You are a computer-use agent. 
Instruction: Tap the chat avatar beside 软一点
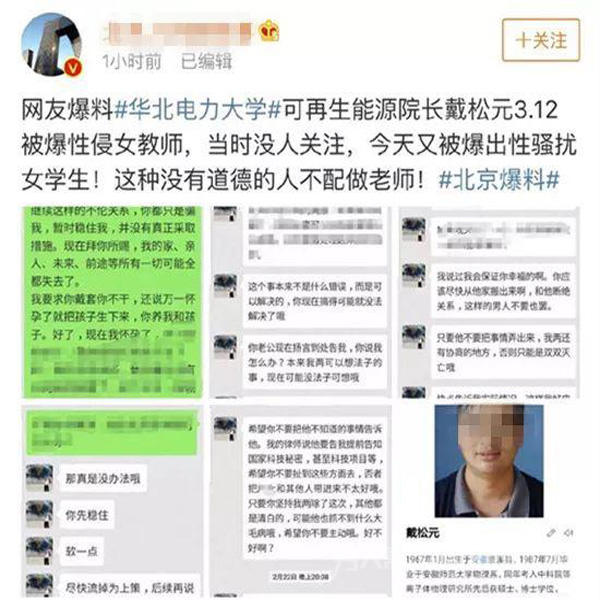point(39,550)
